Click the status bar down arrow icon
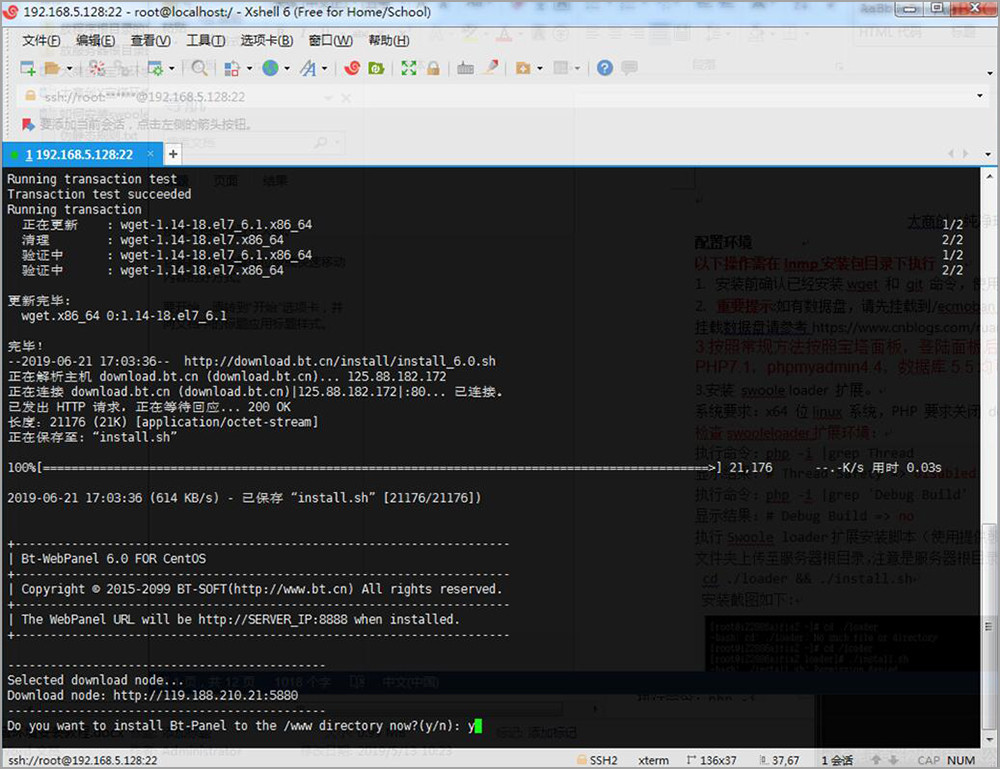The height and width of the screenshot is (769, 1000). [893, 759]
